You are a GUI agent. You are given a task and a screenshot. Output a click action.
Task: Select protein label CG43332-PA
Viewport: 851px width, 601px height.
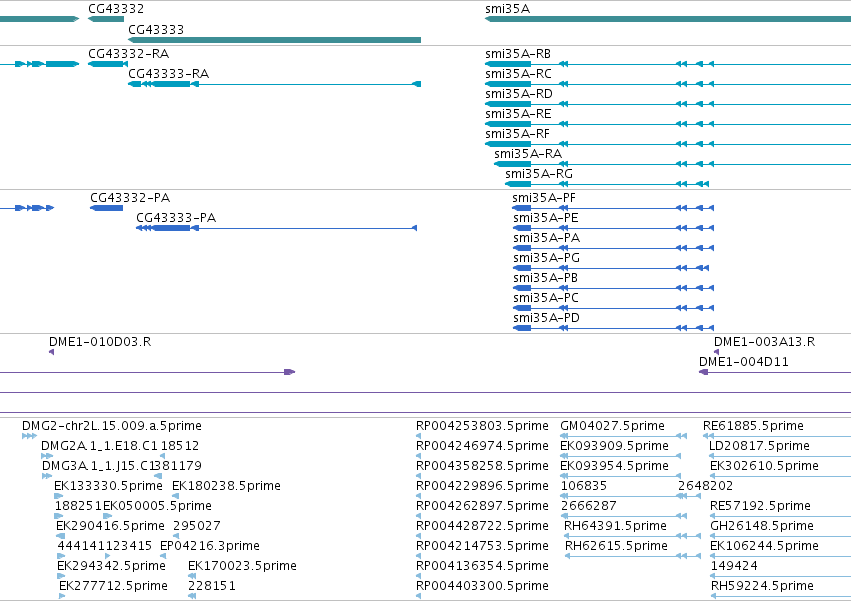coord(130,198)
